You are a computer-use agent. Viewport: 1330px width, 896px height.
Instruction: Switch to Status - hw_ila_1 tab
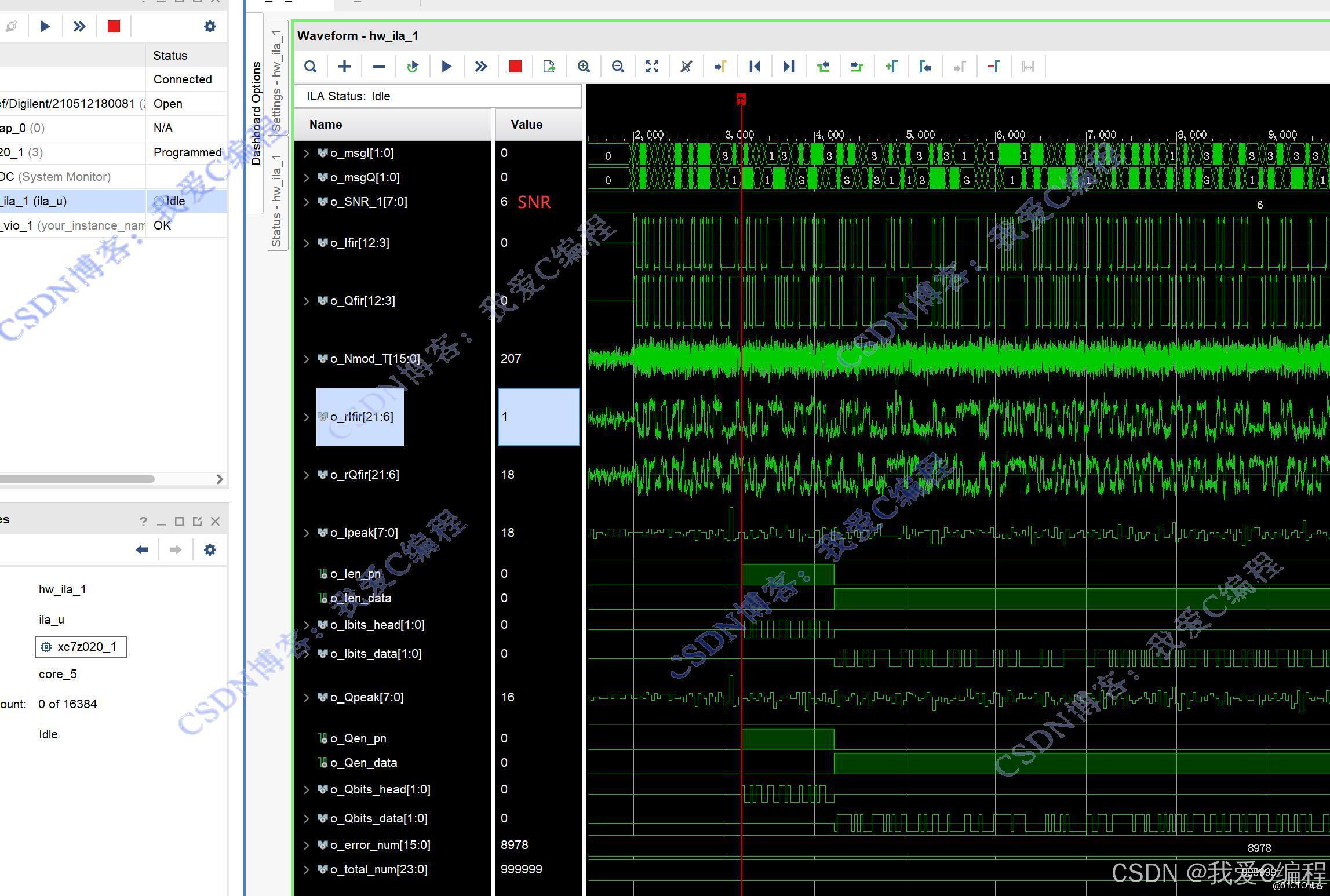[277, 200]
